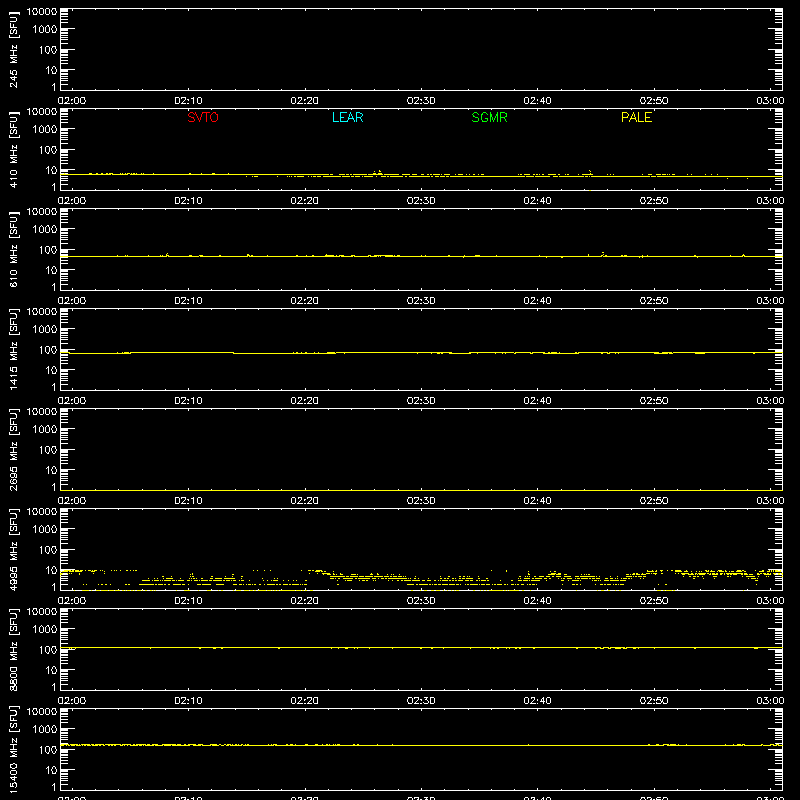Image resolution: width=800 pixels, height=800 pixels.
Task: Click the yellow flux trace in the 15400 MHz panel
Action: tap(421, 745)
